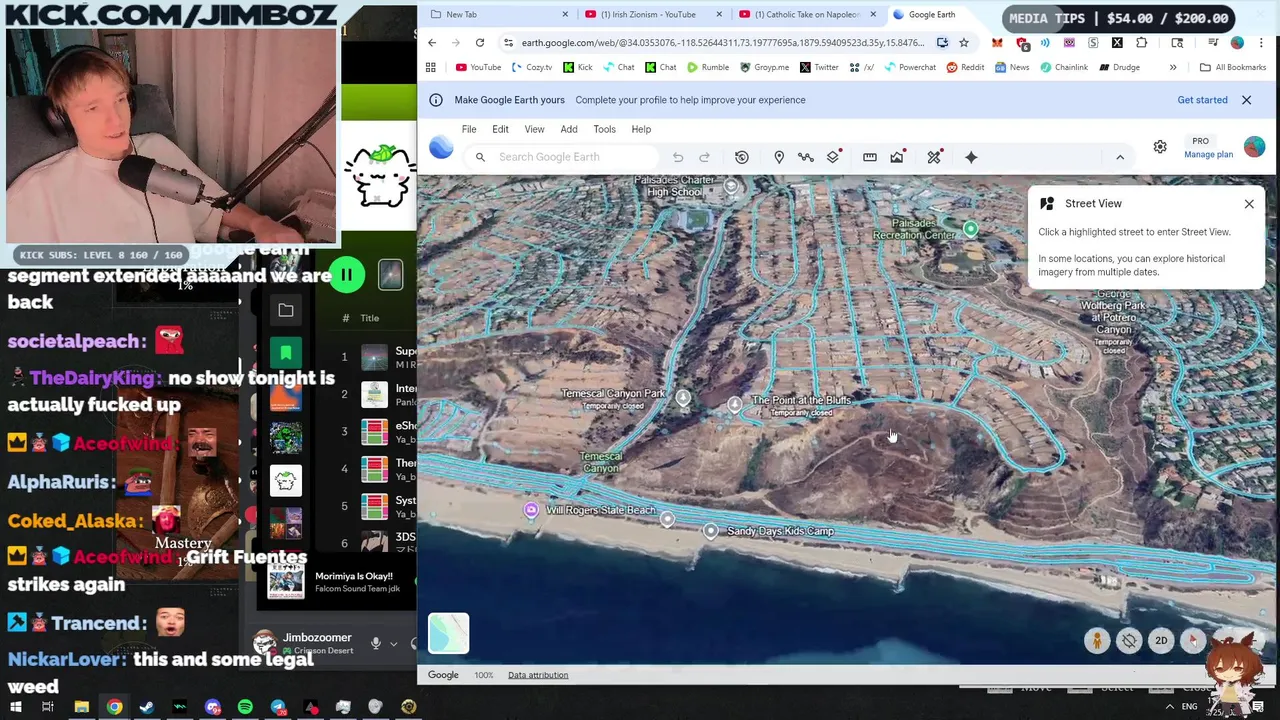Click the Palisades Recreation Center marker
Viewport: 1280px width, 720px height.
pyautogui.click(x=970, y=230)
